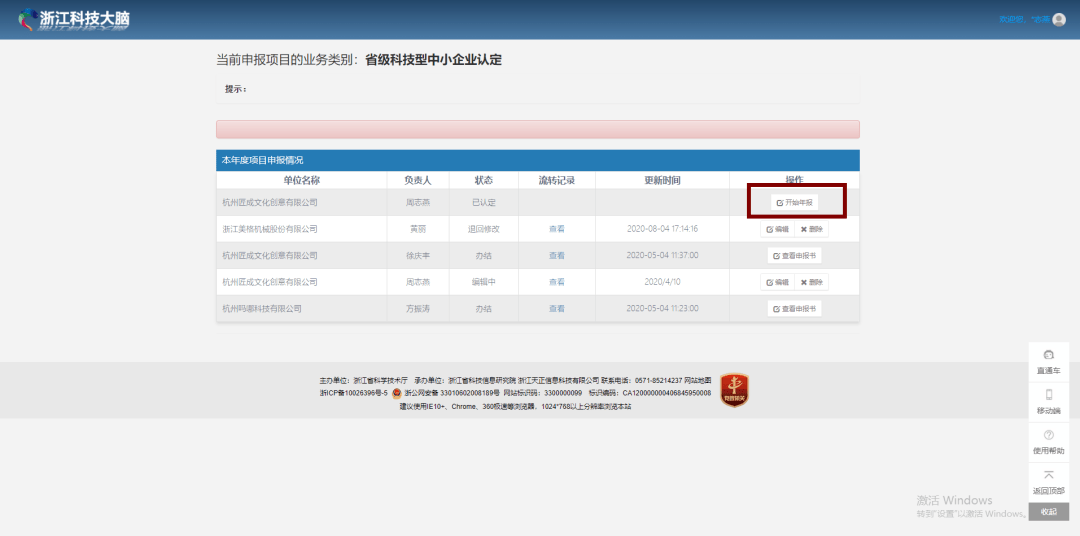Open the 网站地图 link in footer
1080x536 pixels.
click(697, 380)
